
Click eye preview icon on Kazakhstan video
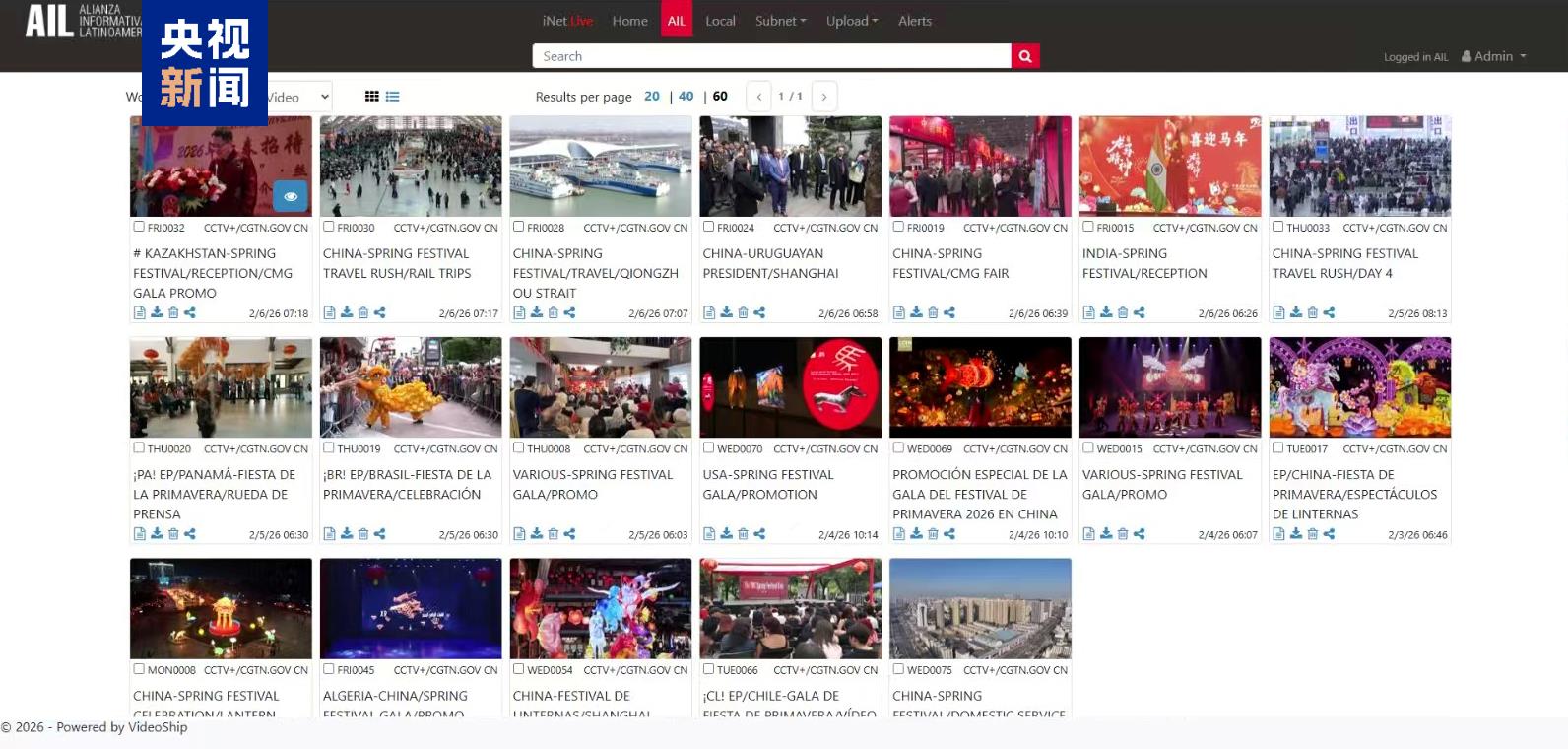tap(291, 196)
